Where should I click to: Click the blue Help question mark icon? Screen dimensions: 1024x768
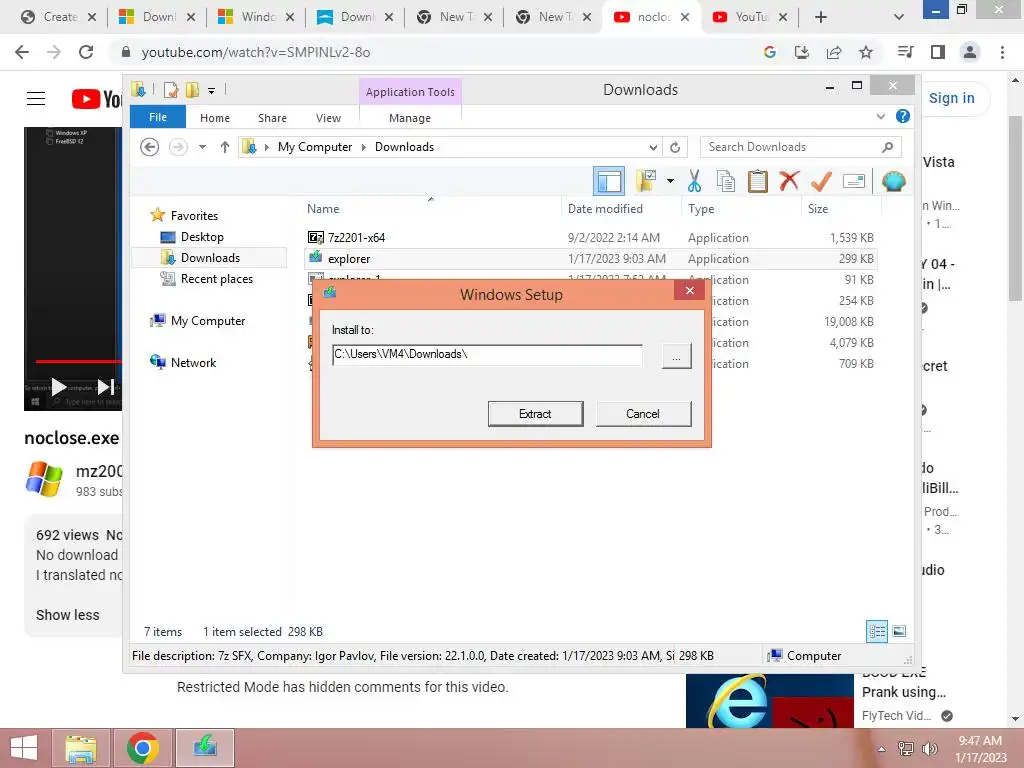point(903,116)
